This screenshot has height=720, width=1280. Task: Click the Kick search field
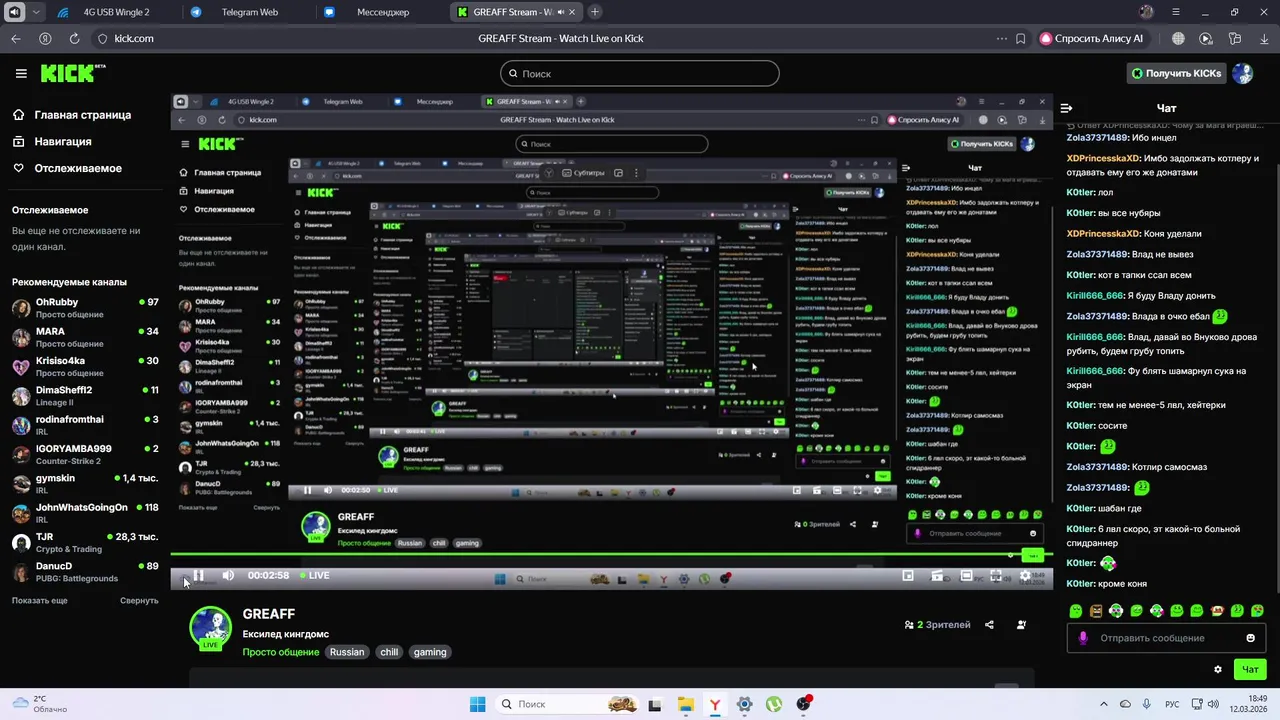click(x=640, y=73)
